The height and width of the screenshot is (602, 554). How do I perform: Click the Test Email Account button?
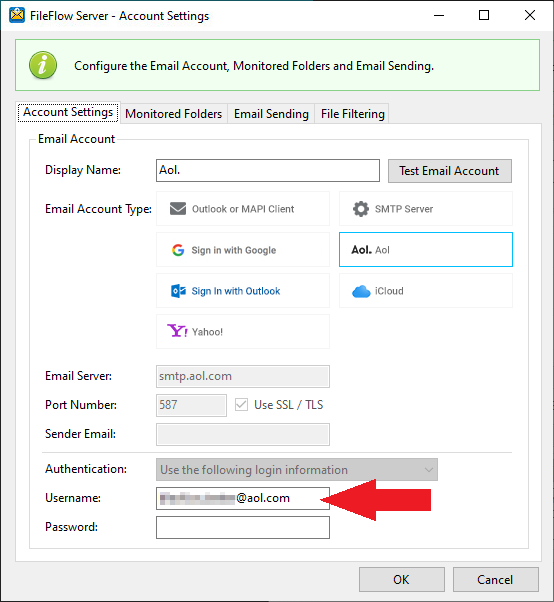[450, 171]
